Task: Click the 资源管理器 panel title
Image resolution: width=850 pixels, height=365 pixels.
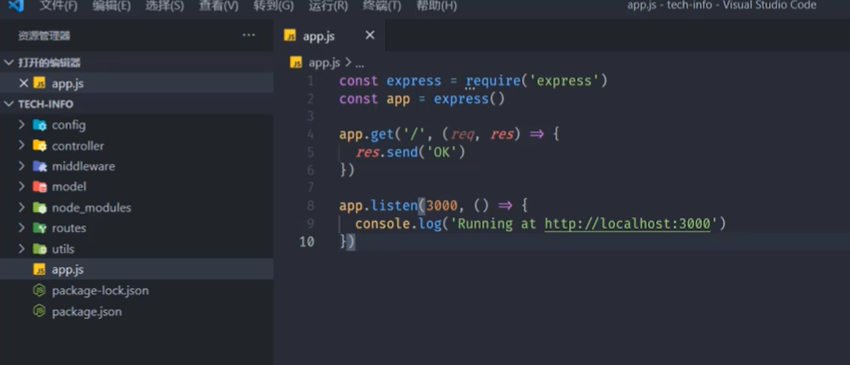Action: 44,36
